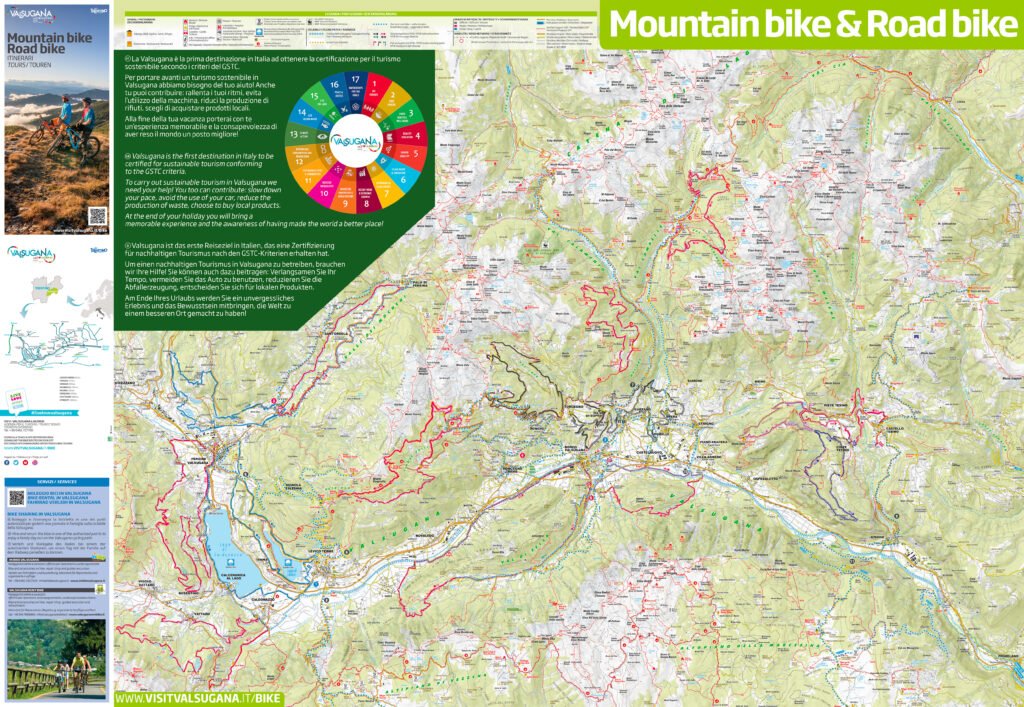Click the 'Mountain bike Road bike' cover title

point(49,43)
